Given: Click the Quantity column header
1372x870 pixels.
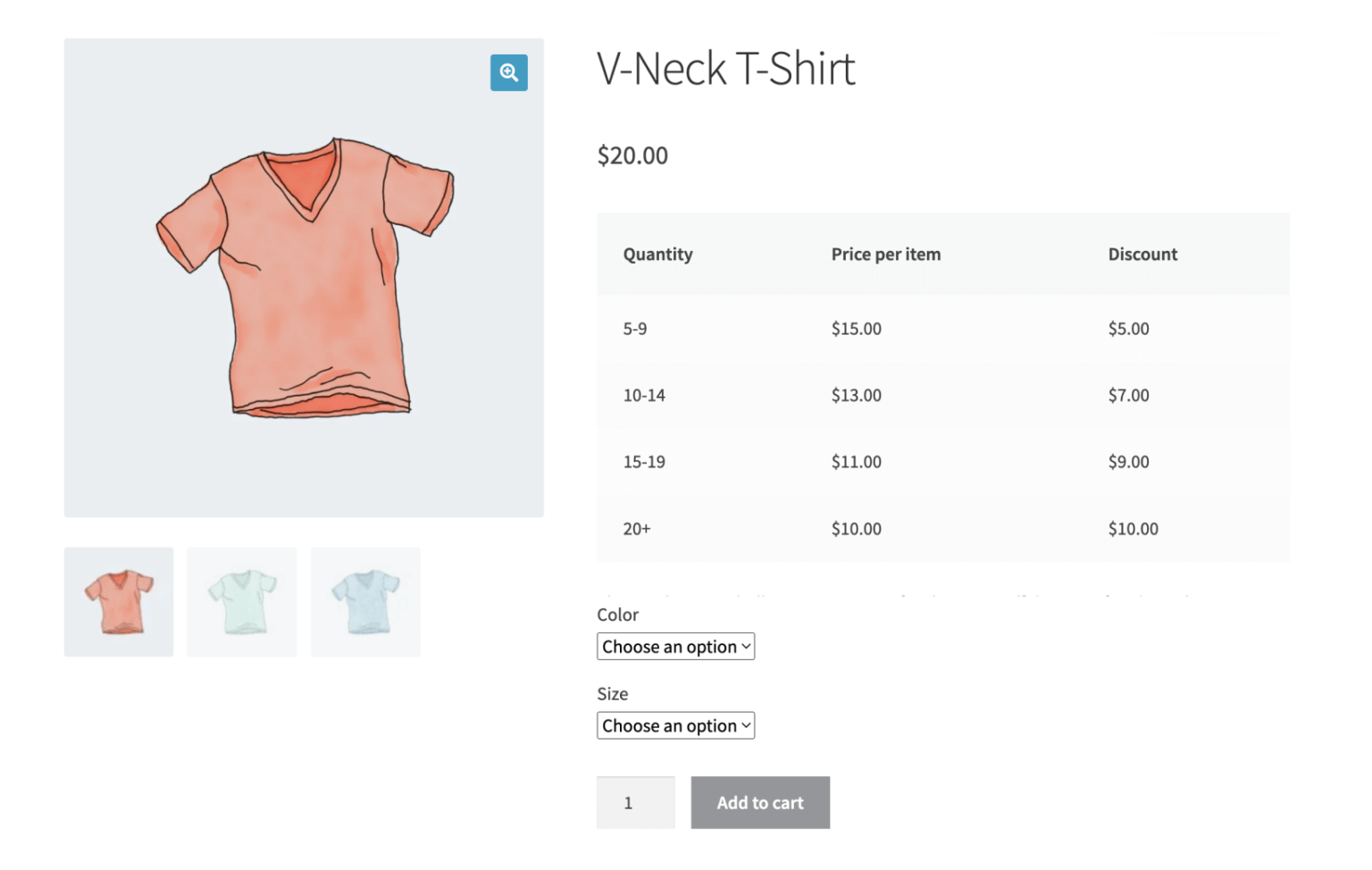Looking at the screenshot, I should coord(657,254).
